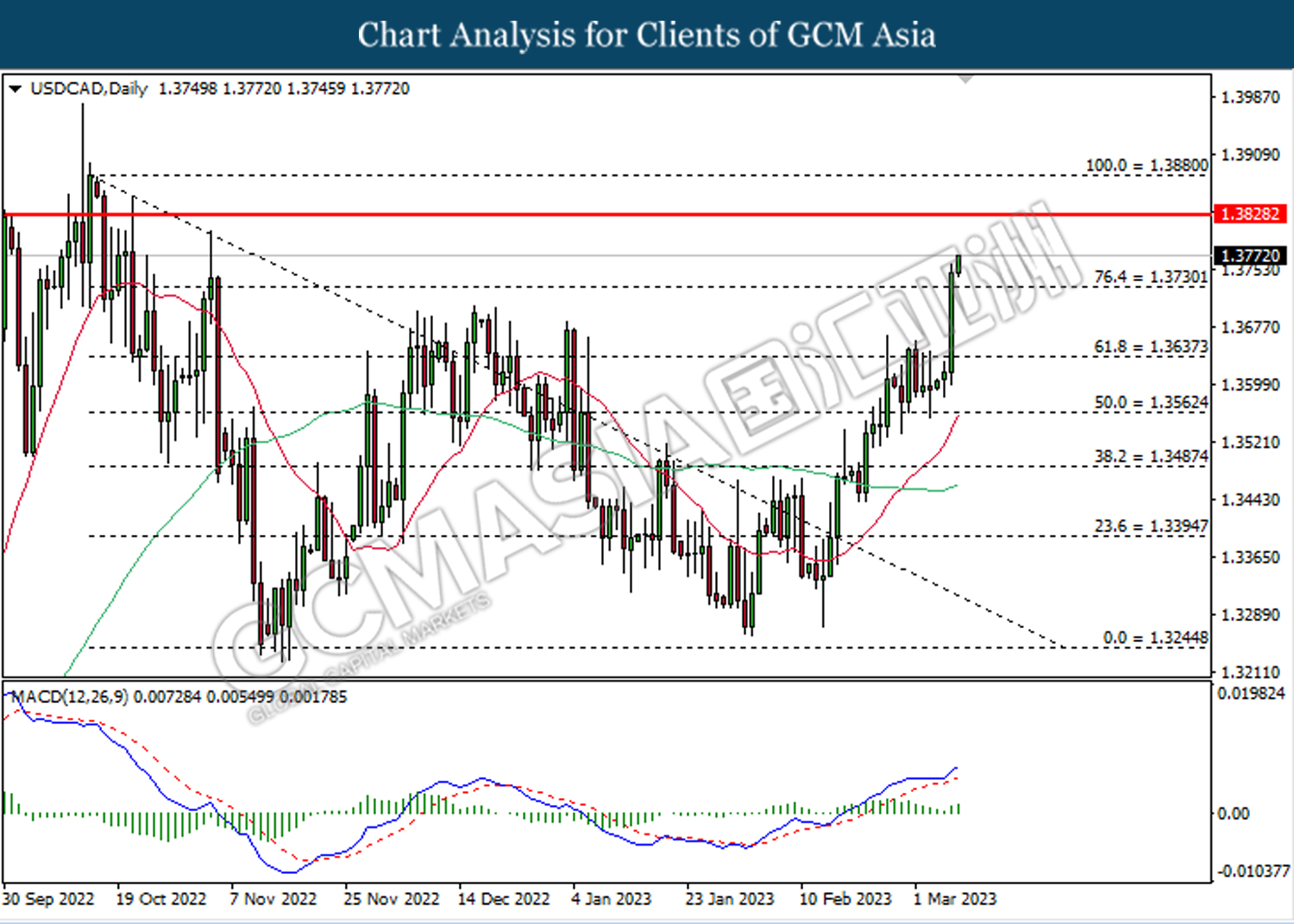This screenshot has height=924, width=1294.
Task: Click the OHLC values next to the symbol
Action: point(285,89)
